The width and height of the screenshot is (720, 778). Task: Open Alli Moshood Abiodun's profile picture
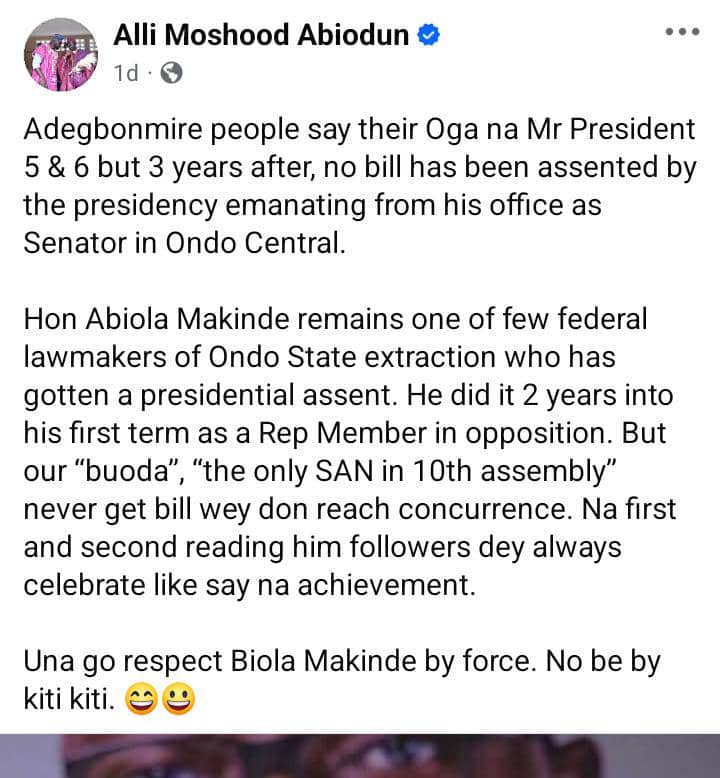60,50
